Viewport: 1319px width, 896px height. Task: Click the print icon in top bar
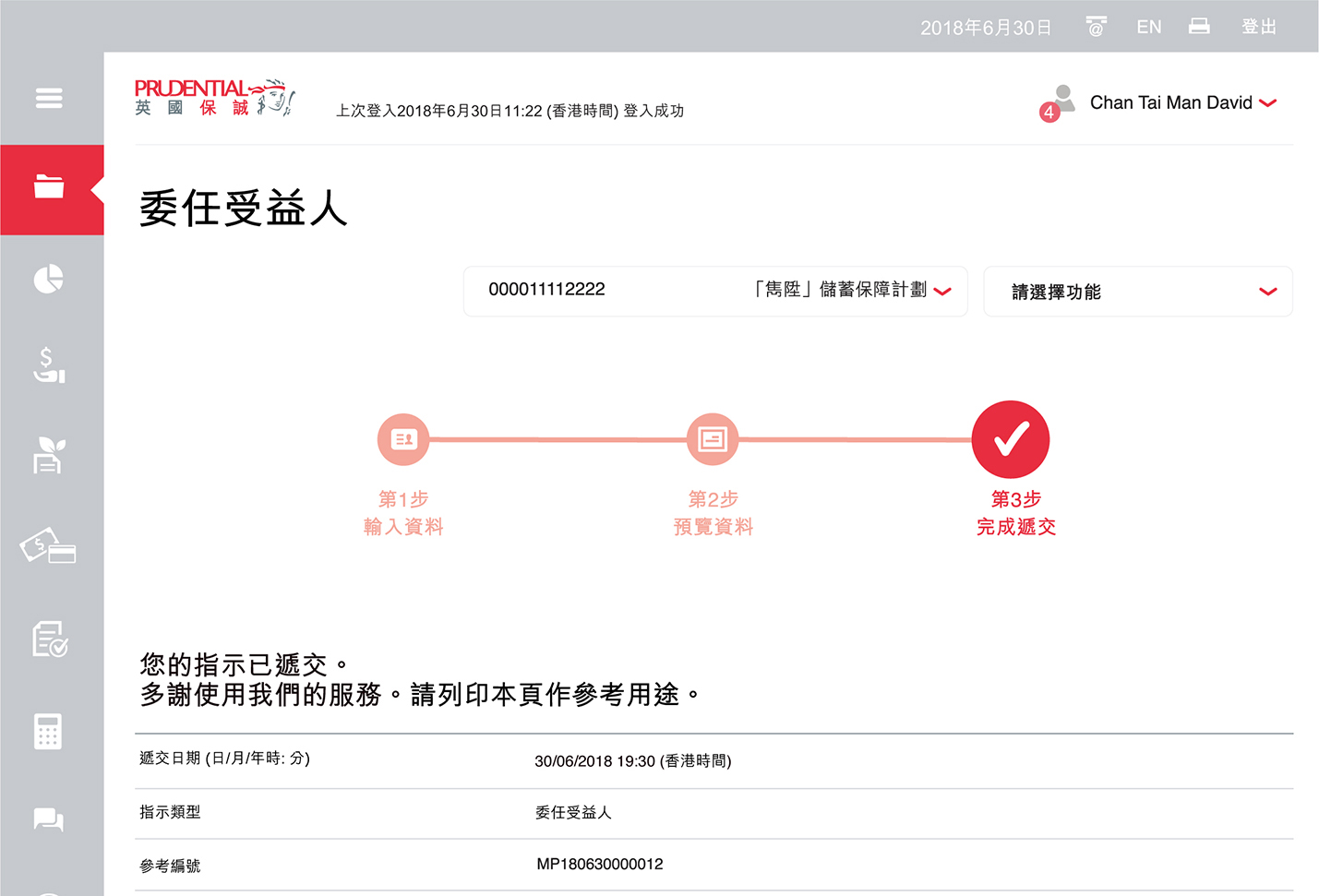[x=1199, y=27]
